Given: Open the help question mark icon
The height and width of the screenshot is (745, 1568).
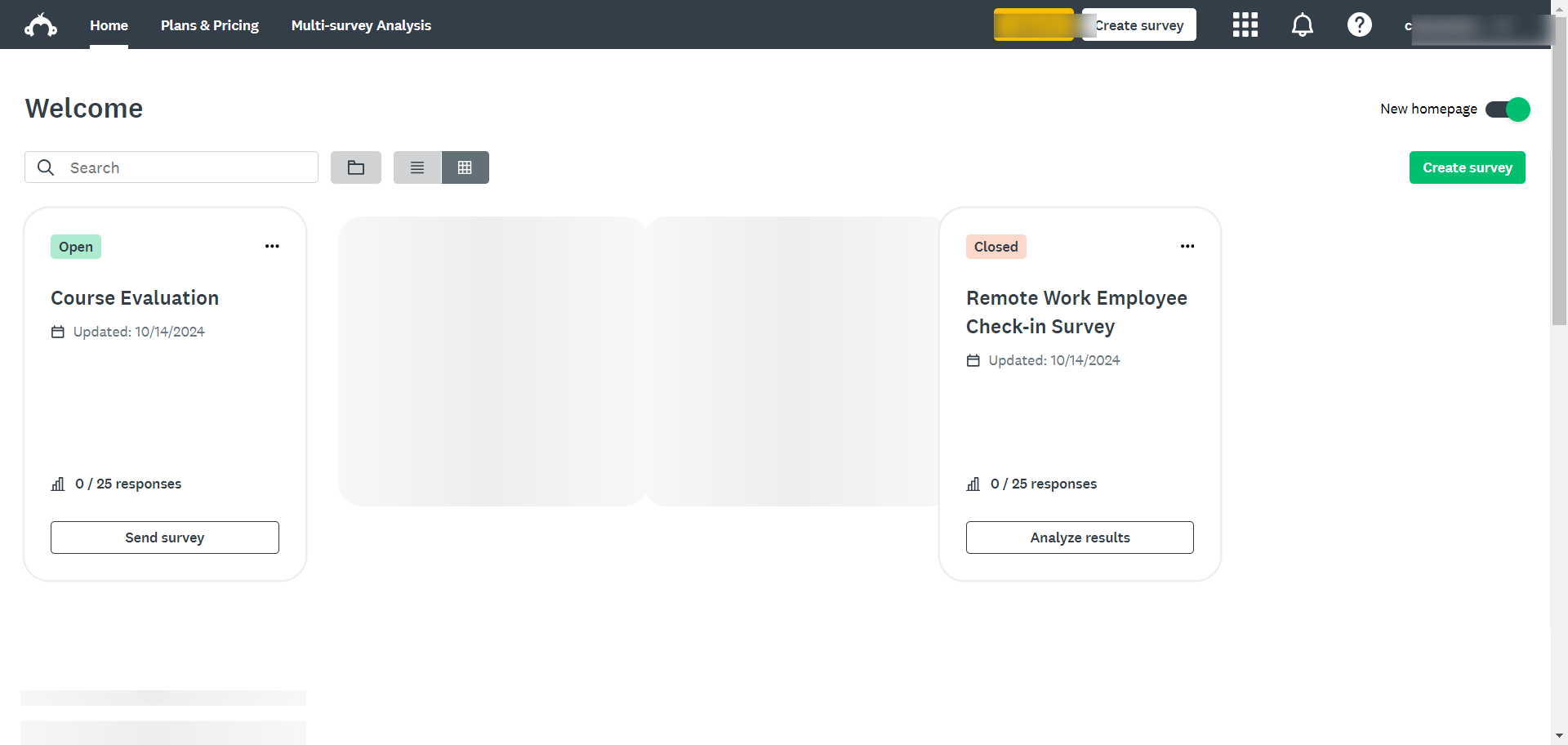Looking at the screenshot, I should 1359,25.
